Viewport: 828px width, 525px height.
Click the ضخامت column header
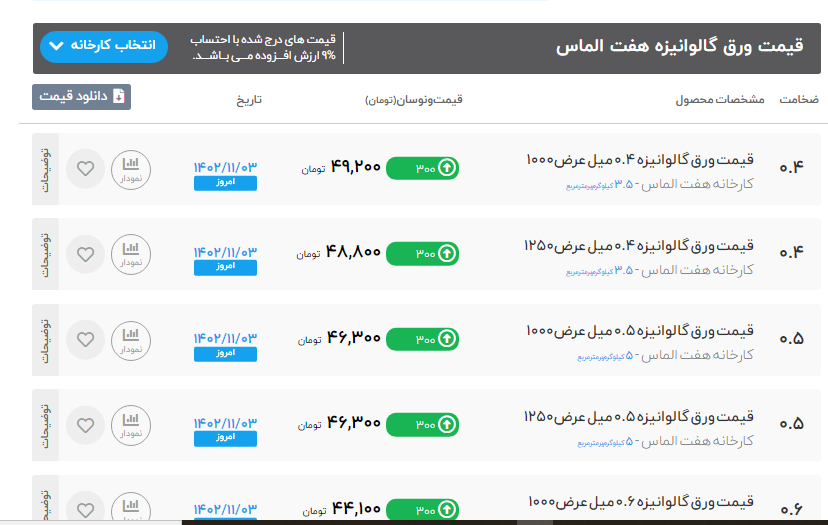(798, 100)
